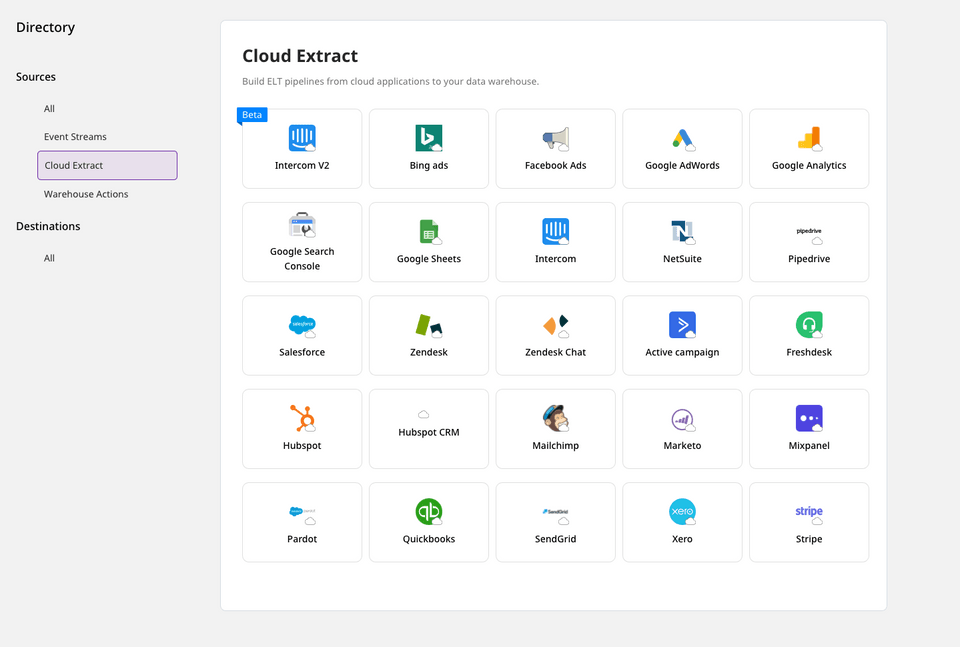Open the Stripe connector

click(x=808, y=521)
